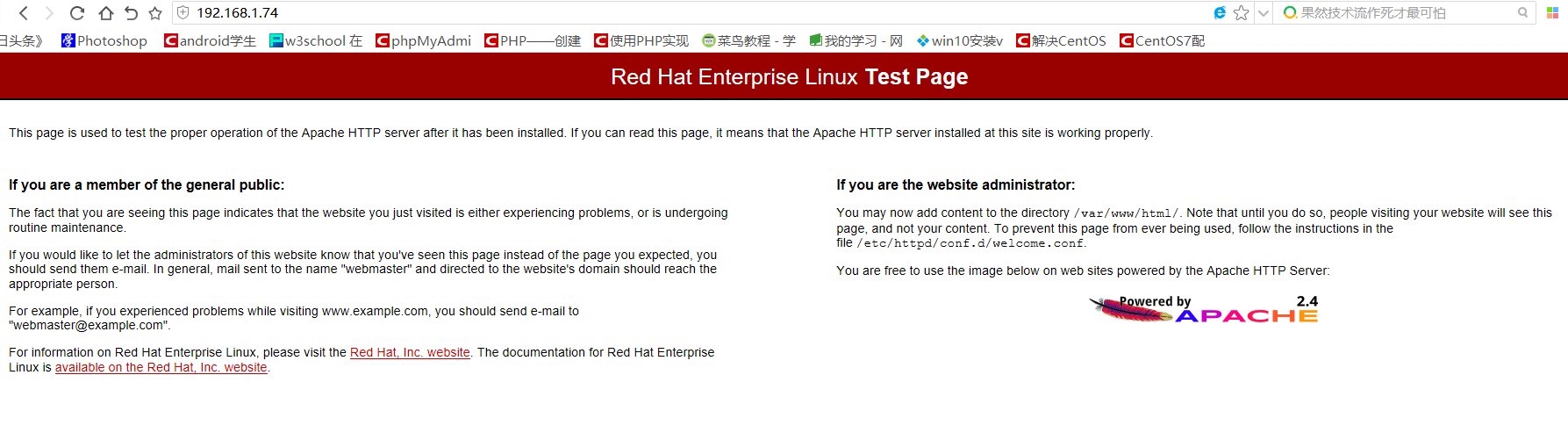This screenshot has width=1568, height=440.
Task: Restore the recently closed tab (undo icon)
Action: [131, 13]
